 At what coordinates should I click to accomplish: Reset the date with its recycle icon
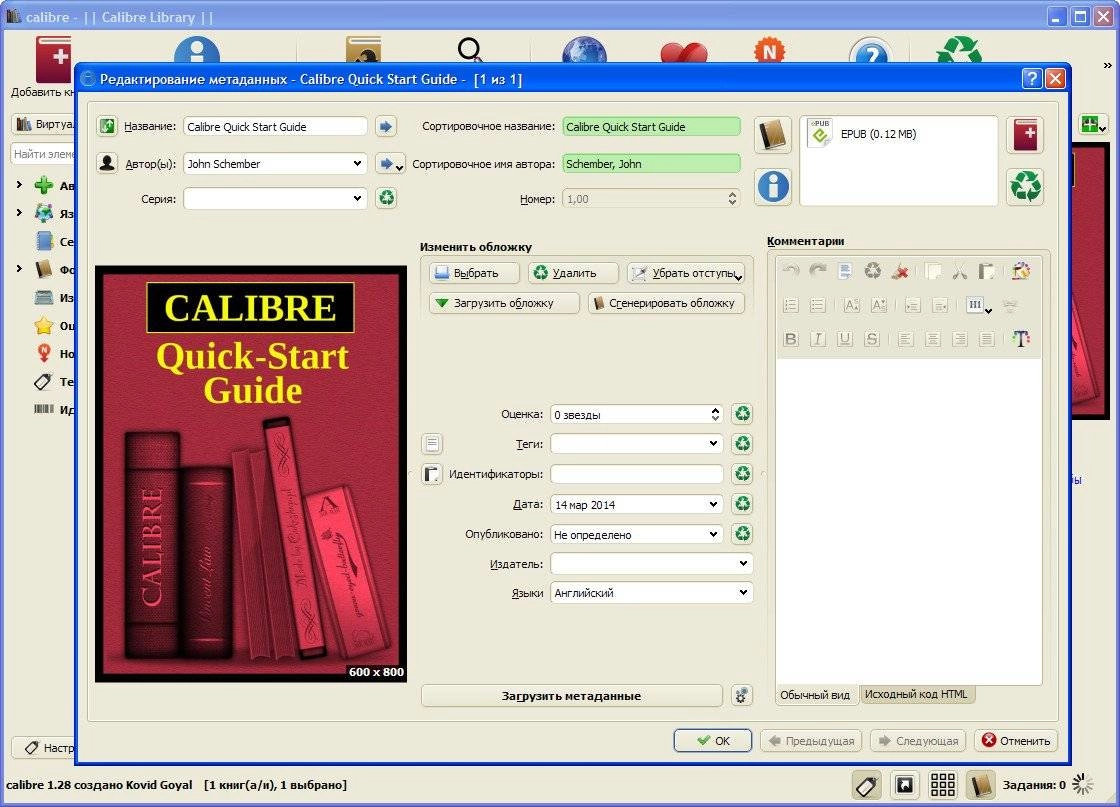pos(743,503)
